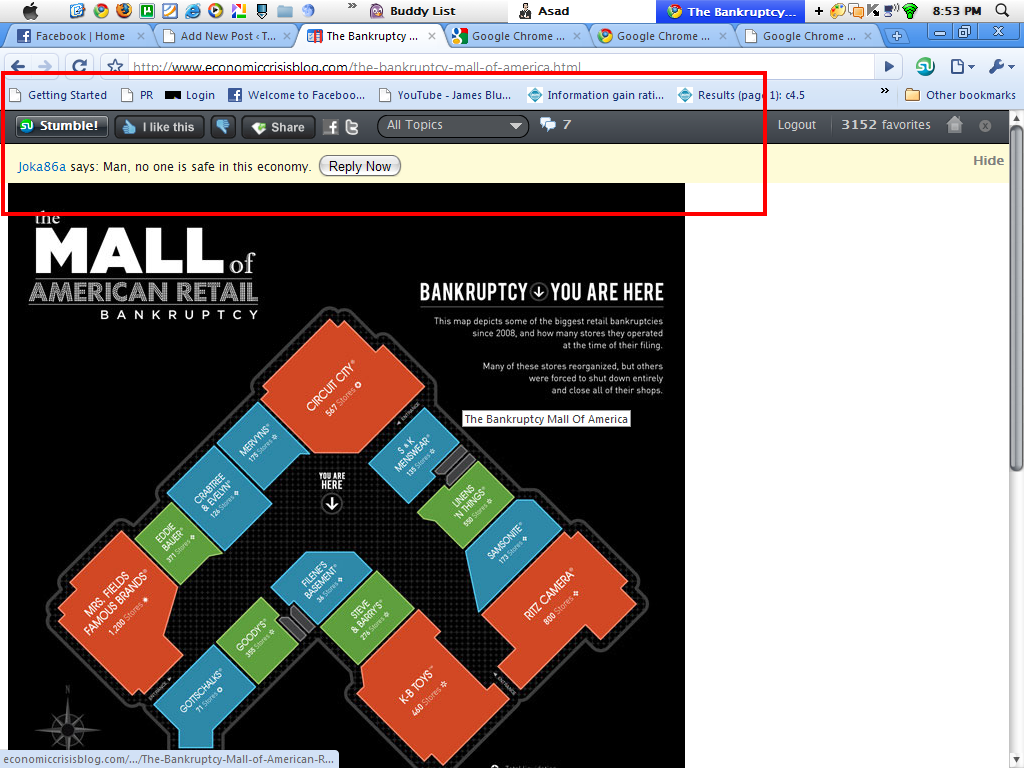Click the vertical page scrollbar
The width and height of the screenshot is (1024, 768).
(x=1017, y=298)
